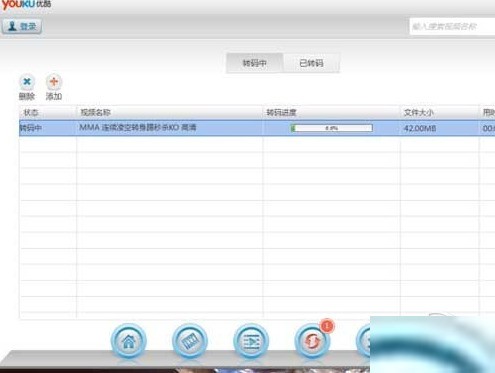Open the home icon in bottom dock
Image resolution: width=495 pixels, height=373 pixels.
(129, 341)
